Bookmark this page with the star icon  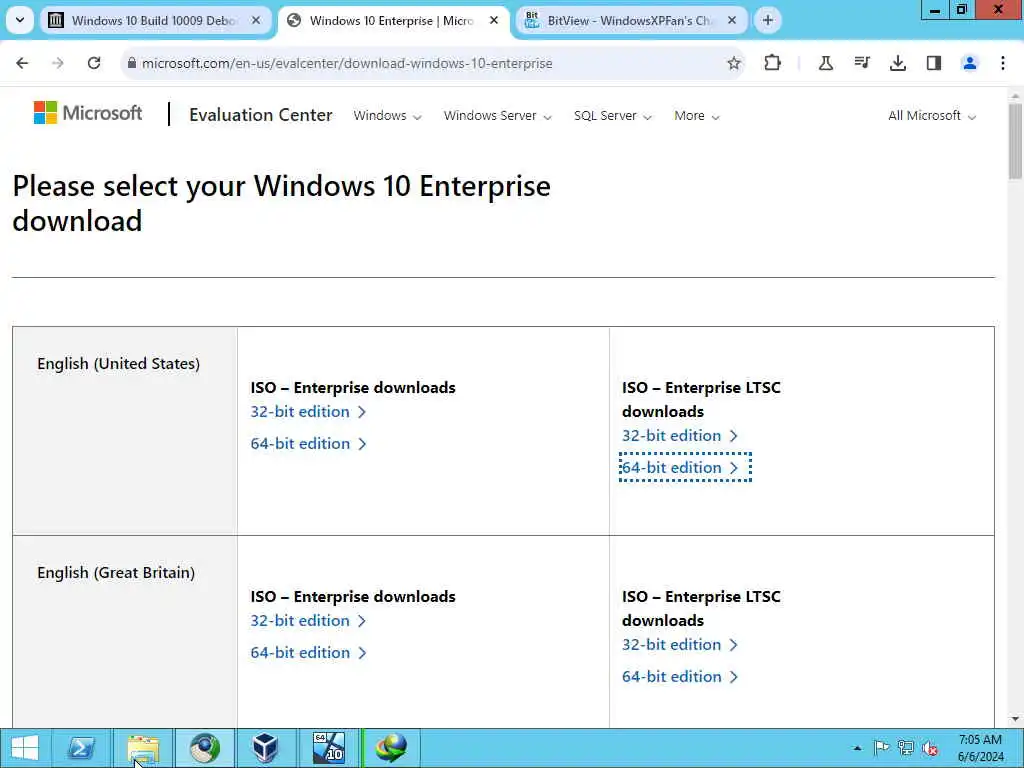coord(734,63)
